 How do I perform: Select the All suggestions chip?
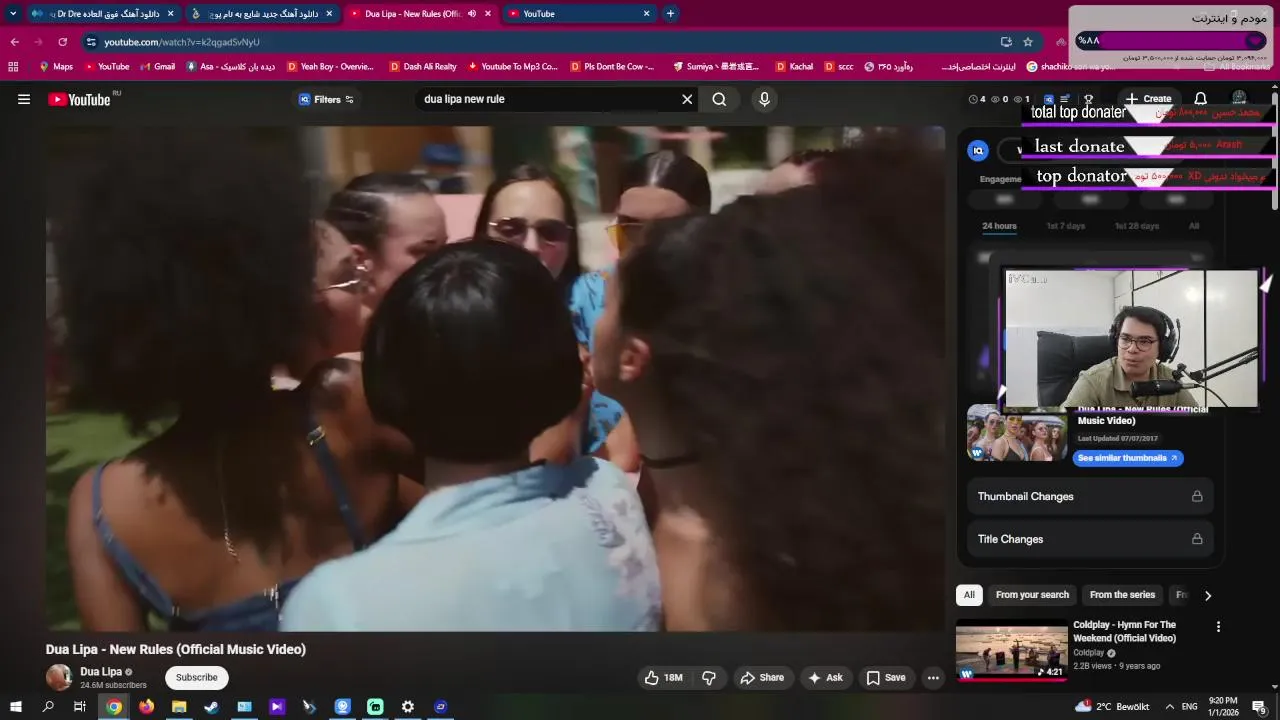tap(969, 595)
